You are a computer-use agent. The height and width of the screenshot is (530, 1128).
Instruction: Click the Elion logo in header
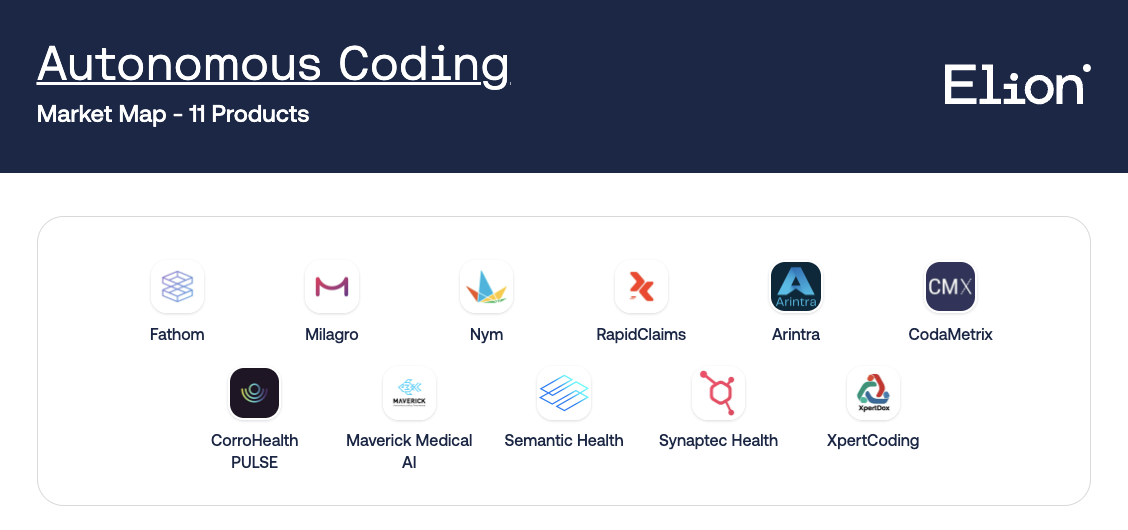[1017, 84]
